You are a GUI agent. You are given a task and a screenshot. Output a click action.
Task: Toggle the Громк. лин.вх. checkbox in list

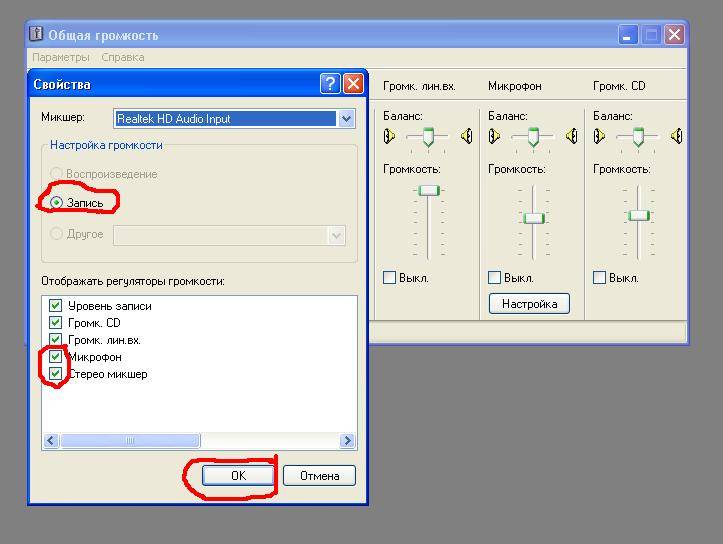point(55,339)
